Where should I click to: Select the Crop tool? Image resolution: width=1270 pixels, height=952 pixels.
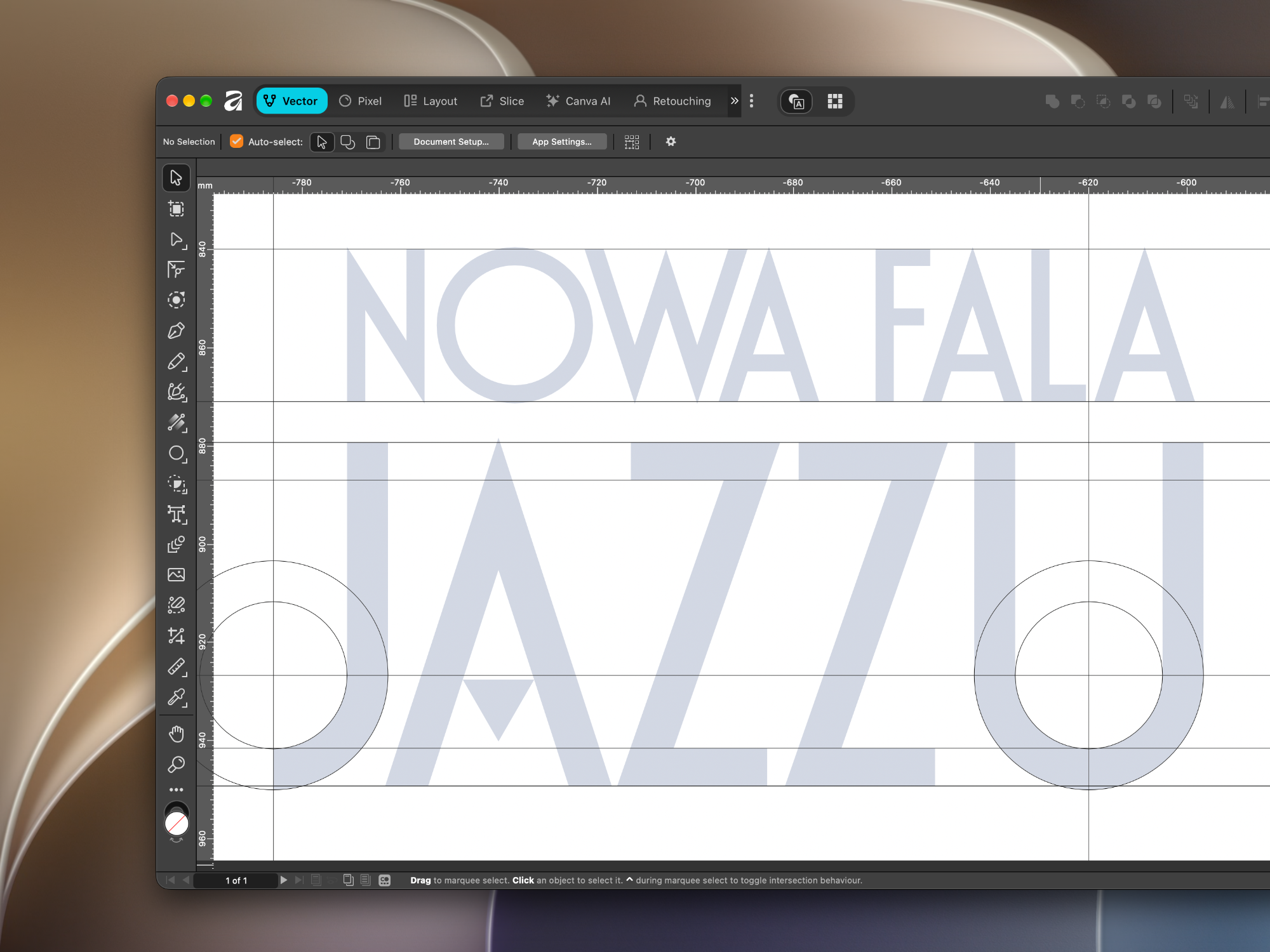tap(176, 636)
